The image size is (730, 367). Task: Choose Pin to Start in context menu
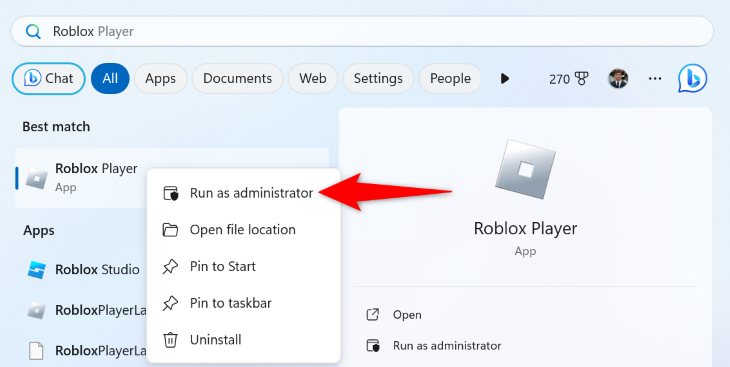pyautogui.click(x=243, y=266)
